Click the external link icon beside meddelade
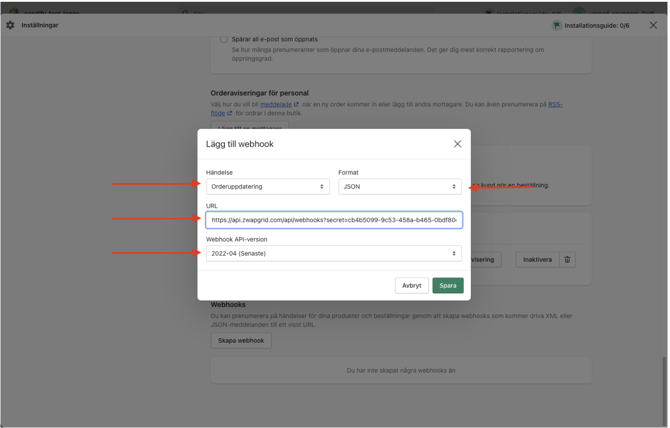The image size is (670, 428). (297, 104)
